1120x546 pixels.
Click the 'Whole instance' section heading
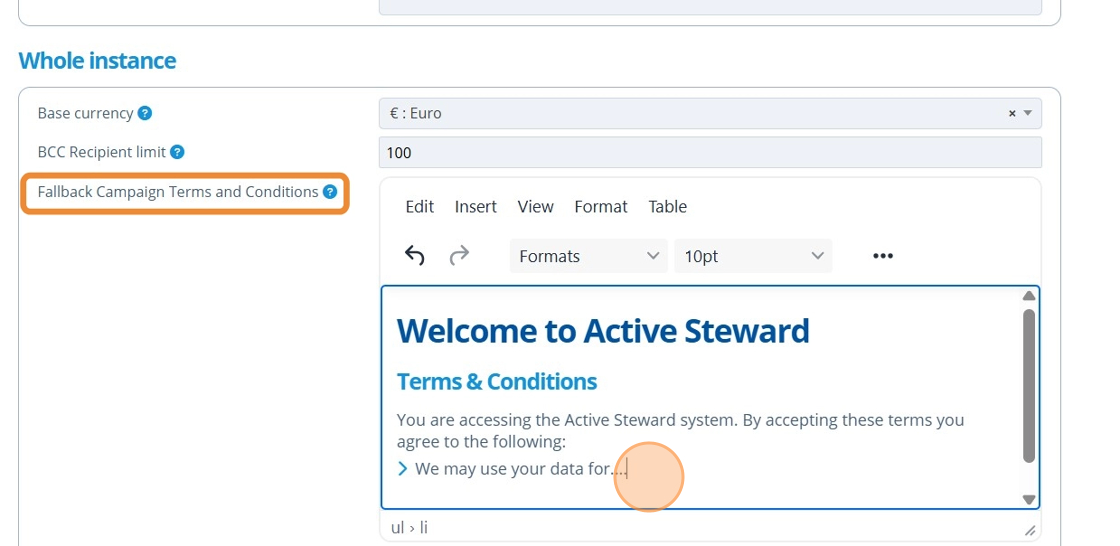coord(97,61)
